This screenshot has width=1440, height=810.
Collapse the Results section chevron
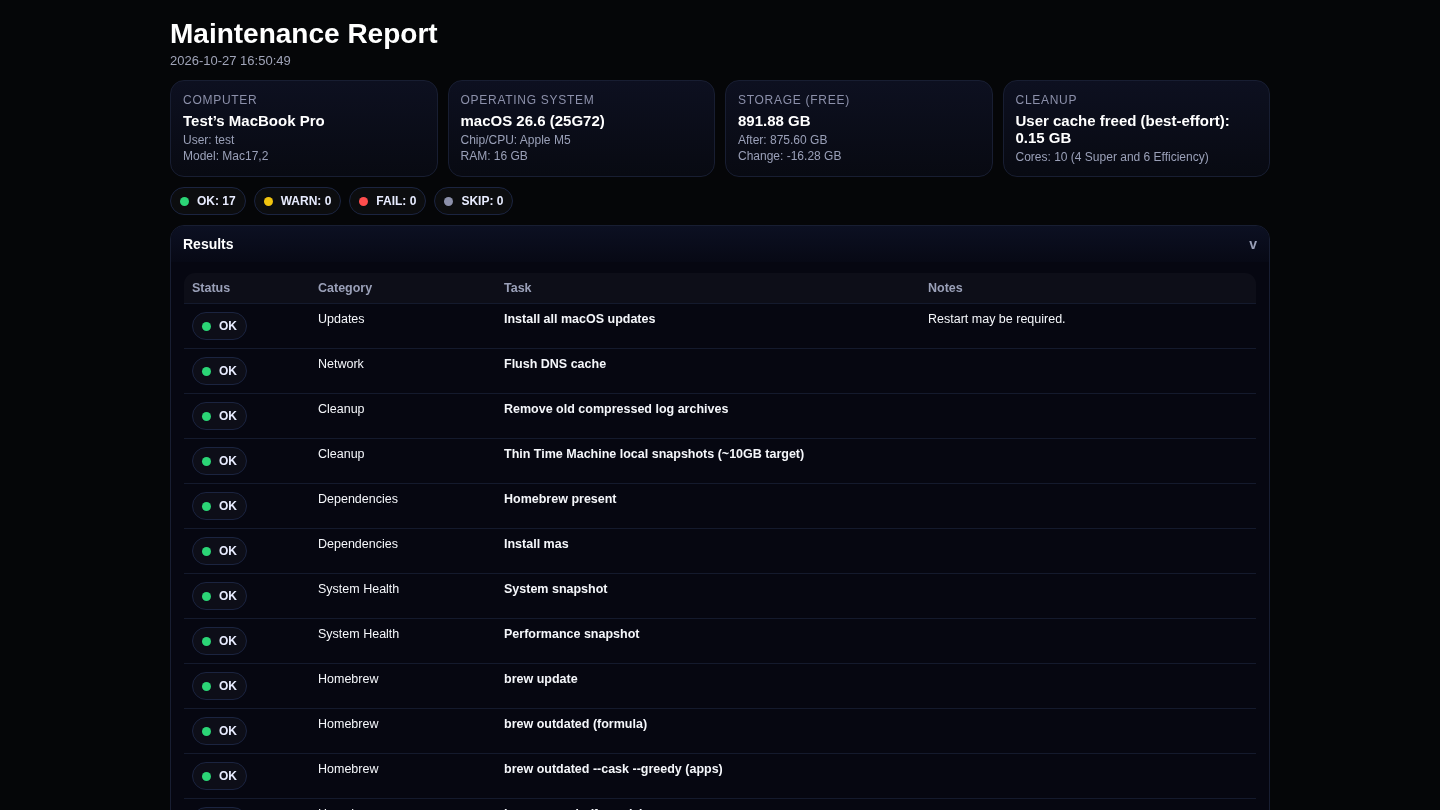pyautogui.click(x=1253, y=244)
